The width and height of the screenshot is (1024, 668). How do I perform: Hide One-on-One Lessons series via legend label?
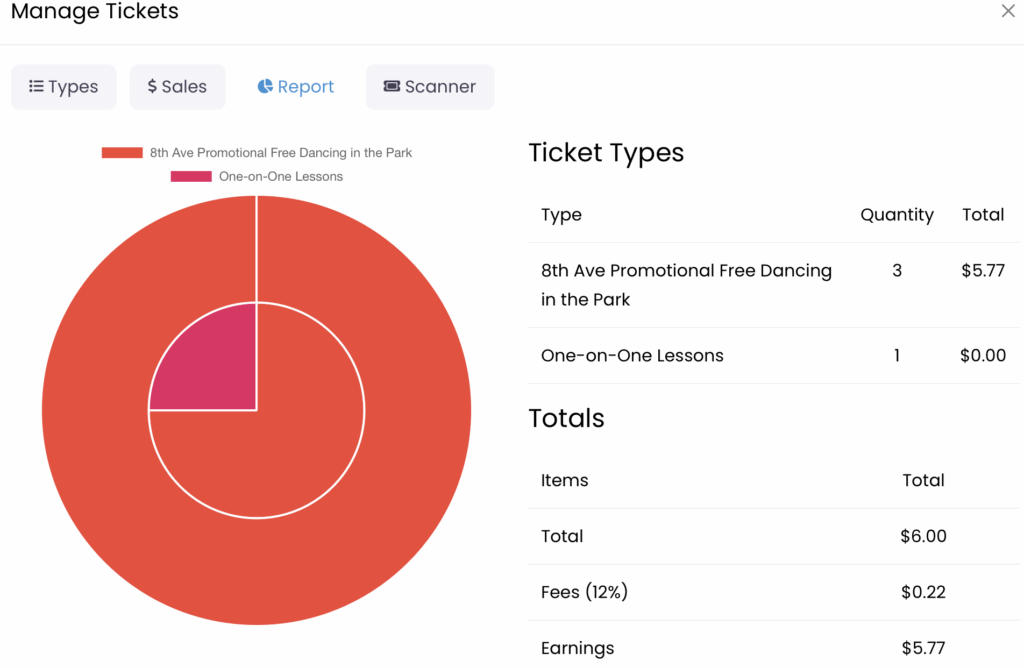click(x=280, y=177)
